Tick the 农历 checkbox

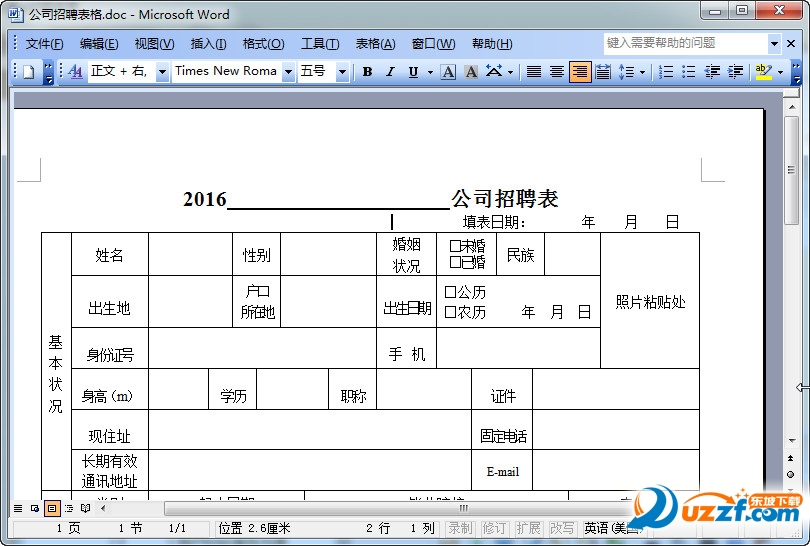450,312
